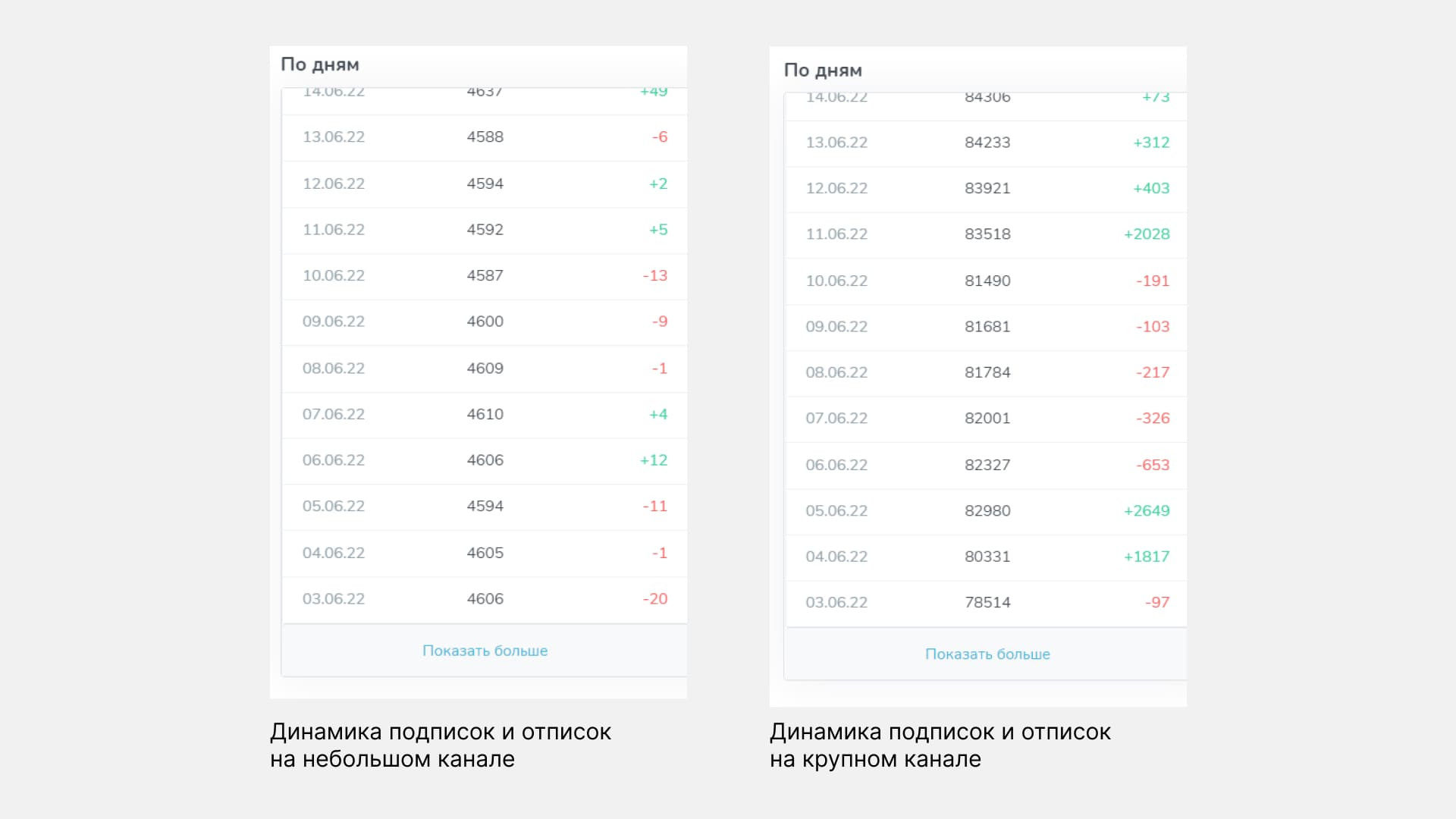Click the 84306 subscriber count for 14.06.22
This screenshot has width=1456, height=819.
point(987,96)
